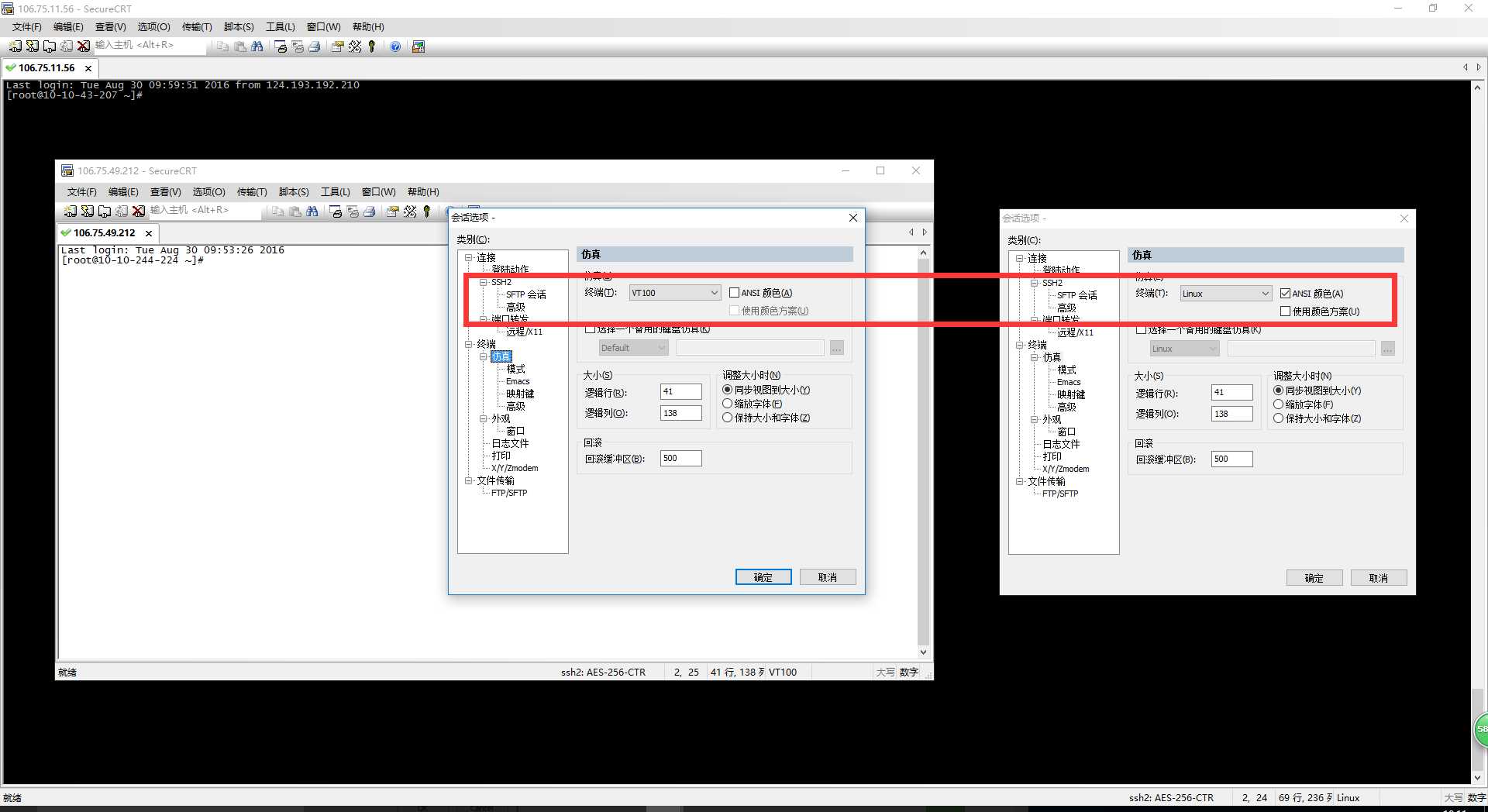Click Quick Connect icon in 106.75.49.212 window
1488x812 pixels.
(88, 212)
